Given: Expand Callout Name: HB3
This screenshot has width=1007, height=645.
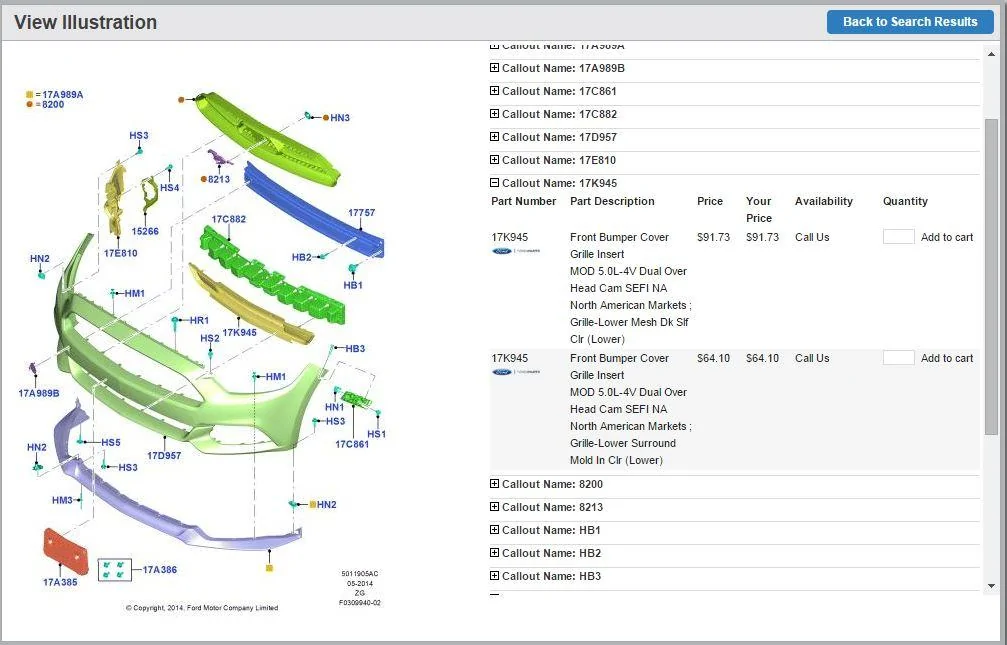Looking at the screenshot, I should (x=494, y=576).
